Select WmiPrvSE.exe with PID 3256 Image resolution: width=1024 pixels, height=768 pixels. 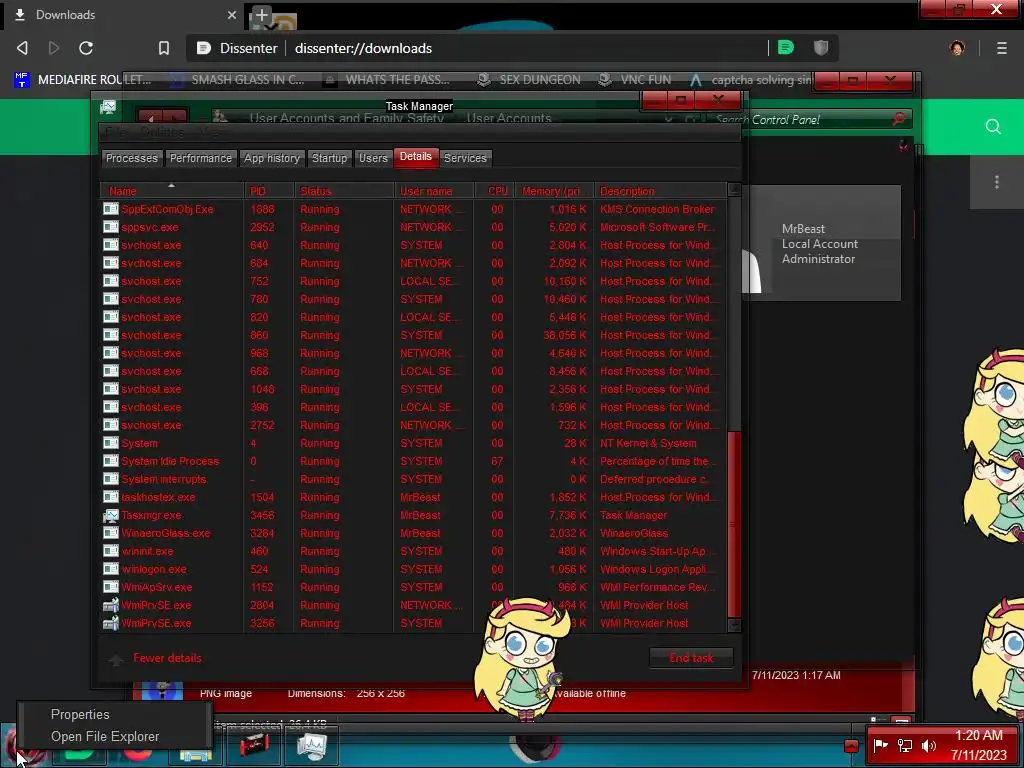point(413,623)
